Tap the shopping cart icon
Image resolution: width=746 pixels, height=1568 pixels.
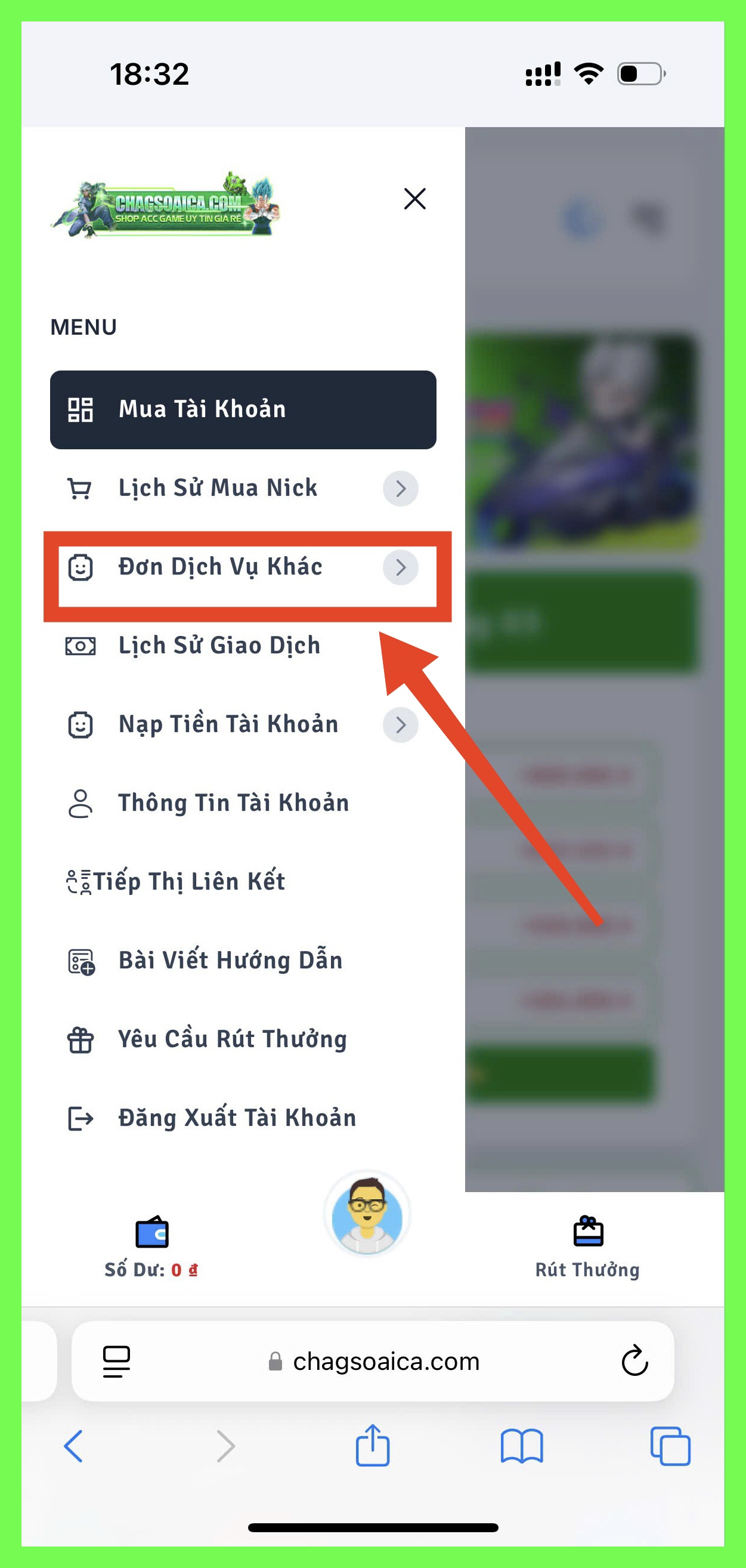click(x=80, y=489)
